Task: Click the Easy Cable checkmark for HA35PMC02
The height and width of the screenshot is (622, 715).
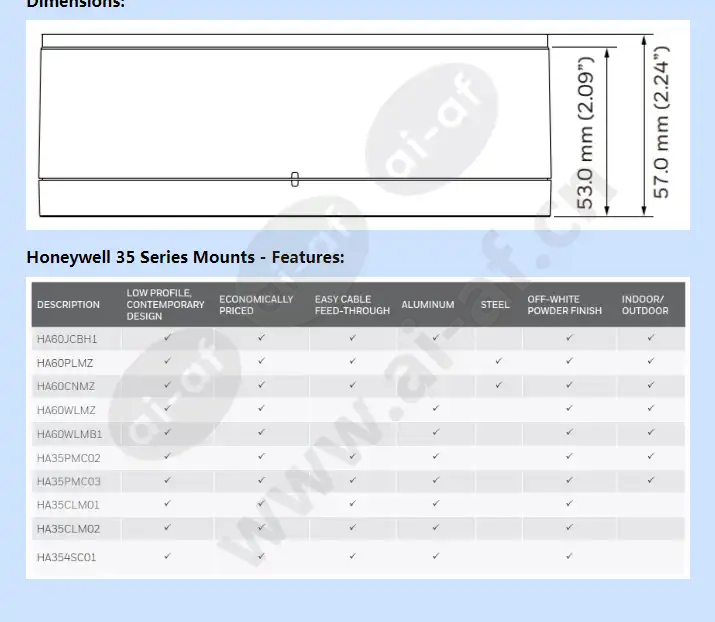Action: pyautogui.click(x=352, y=456)
